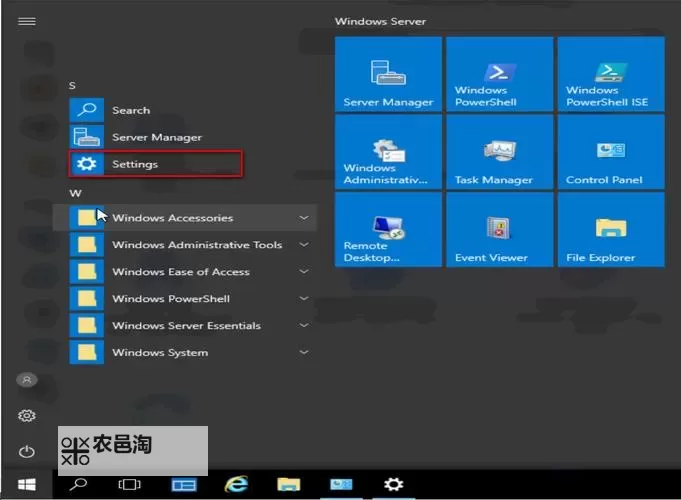Expand Windows Administrative Tools chevron

tap(304, 245)
